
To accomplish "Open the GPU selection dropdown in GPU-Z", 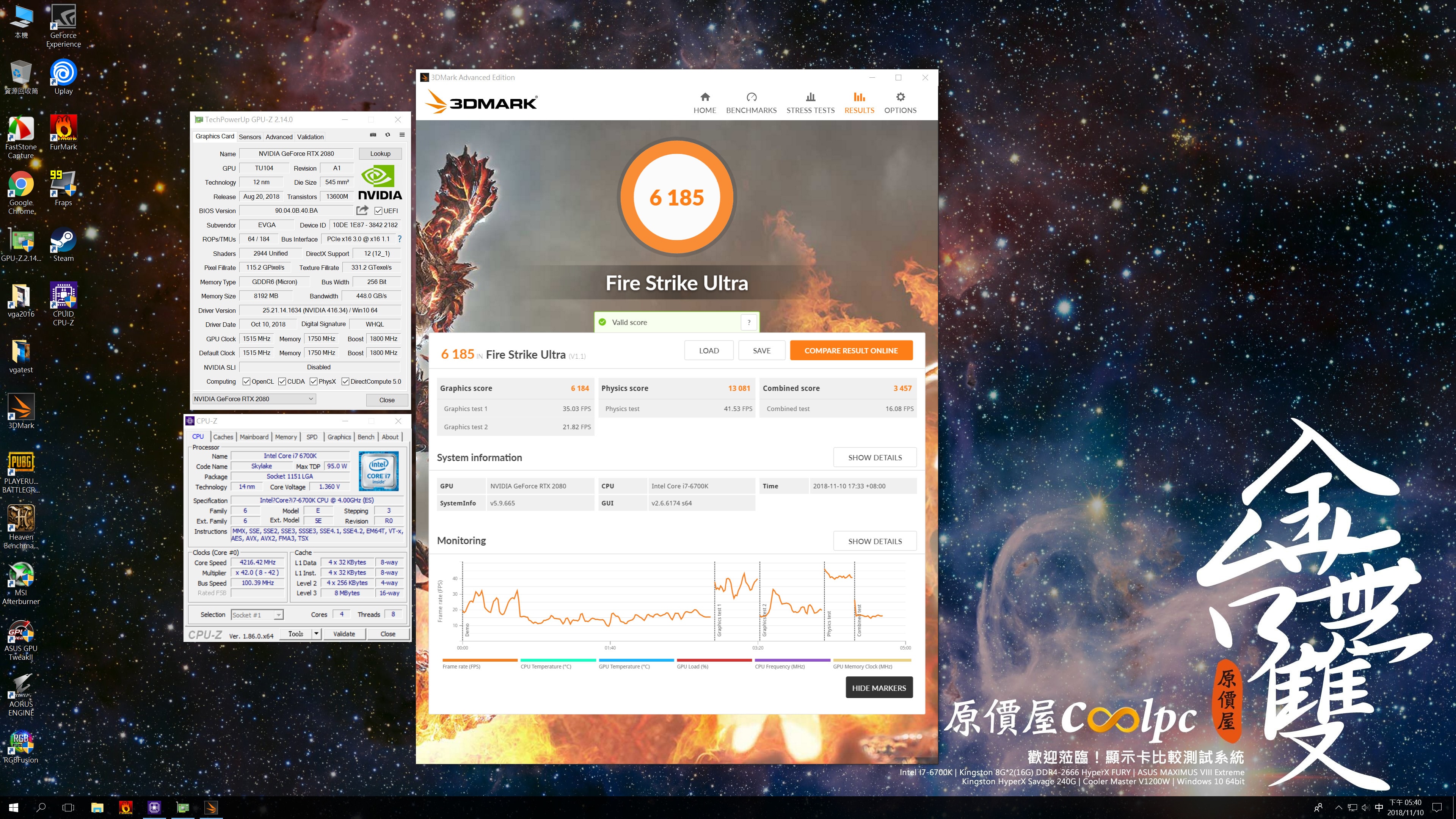I will point(254,399).
